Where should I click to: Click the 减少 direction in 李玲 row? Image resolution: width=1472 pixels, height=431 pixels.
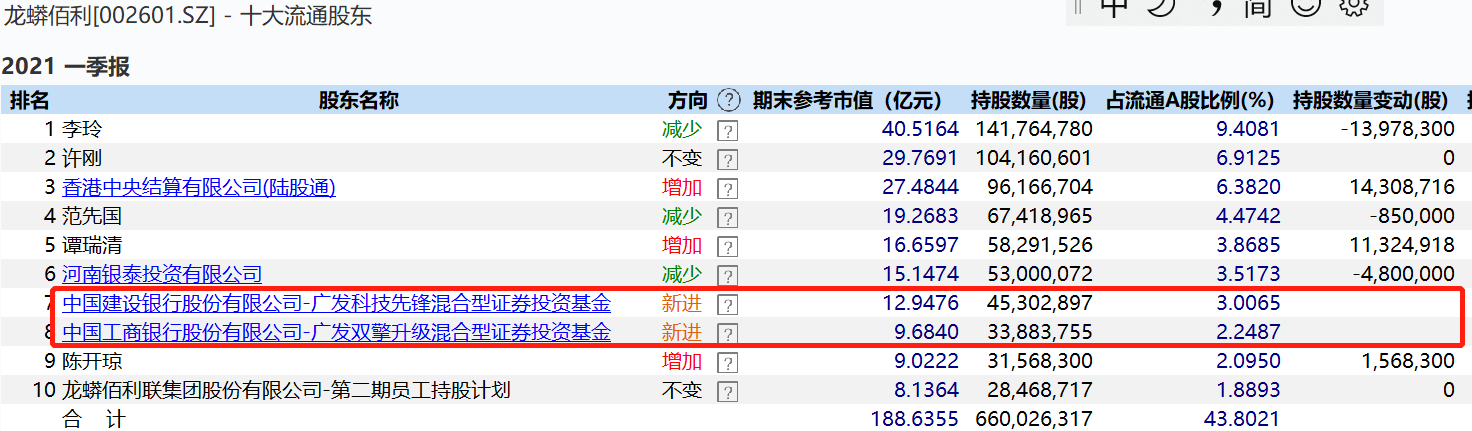(x=682, y=129)
